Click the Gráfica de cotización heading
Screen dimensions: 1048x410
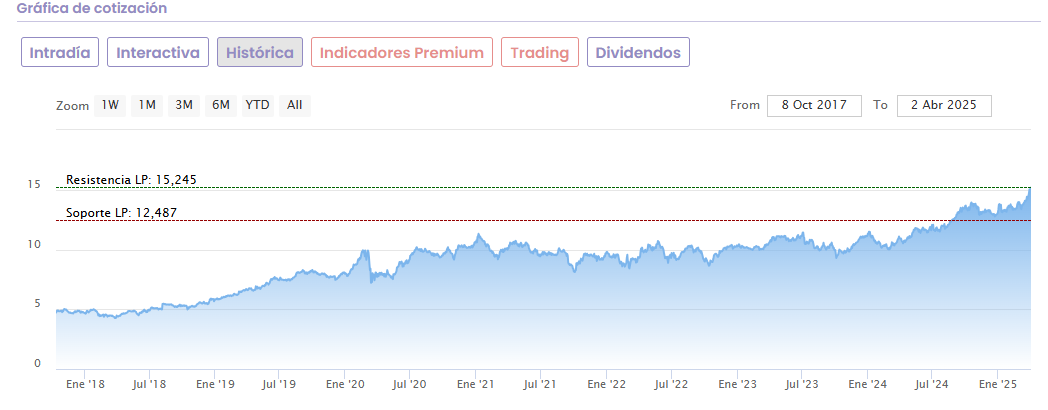coord(91,8)
